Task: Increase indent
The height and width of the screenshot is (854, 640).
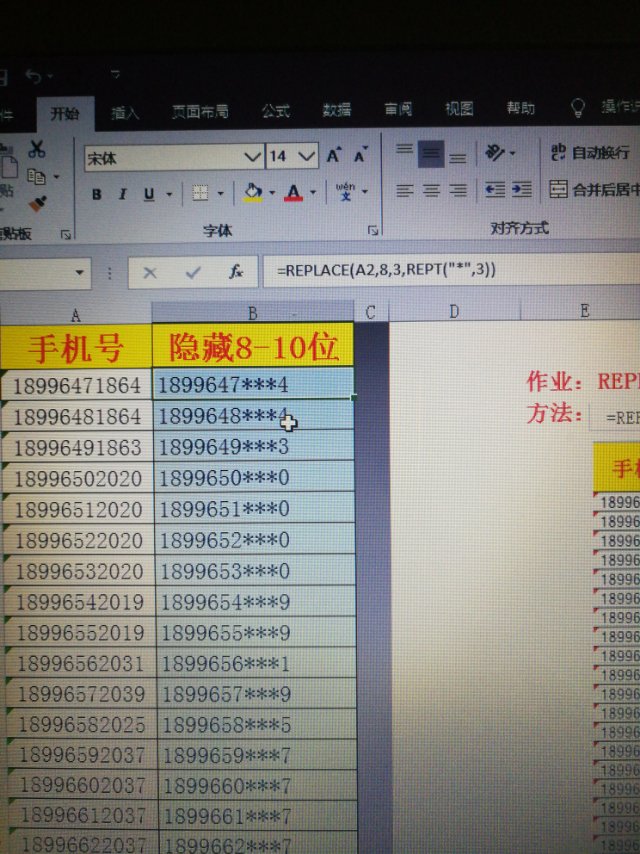Action: (x=521, y=189)
